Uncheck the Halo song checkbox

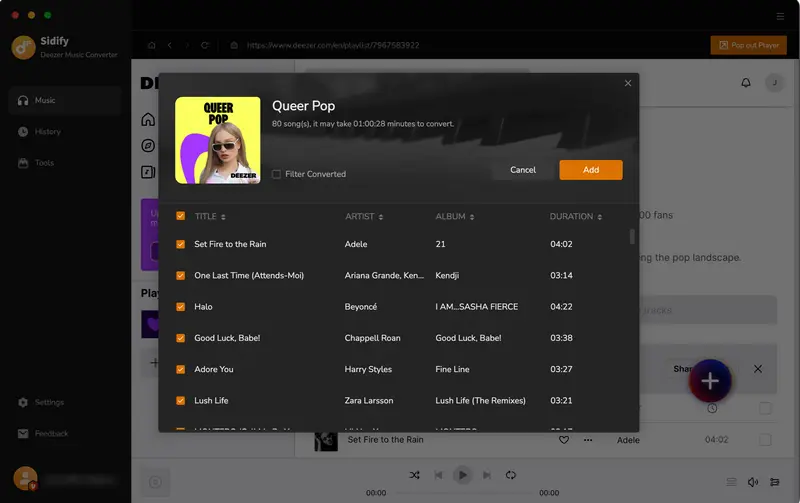[181, 307]
